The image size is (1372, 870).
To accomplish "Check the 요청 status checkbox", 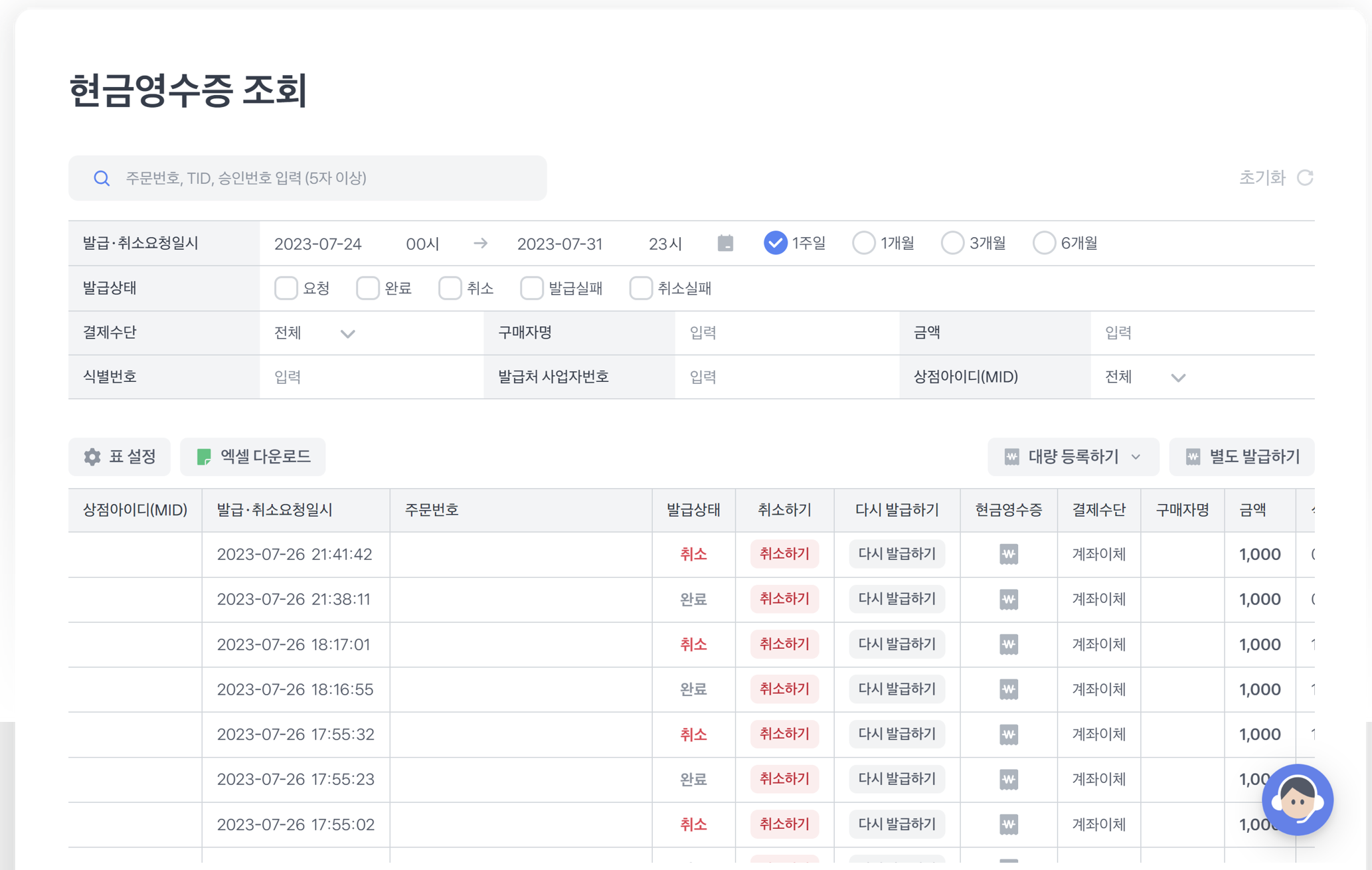I will (x=286, y=288).
